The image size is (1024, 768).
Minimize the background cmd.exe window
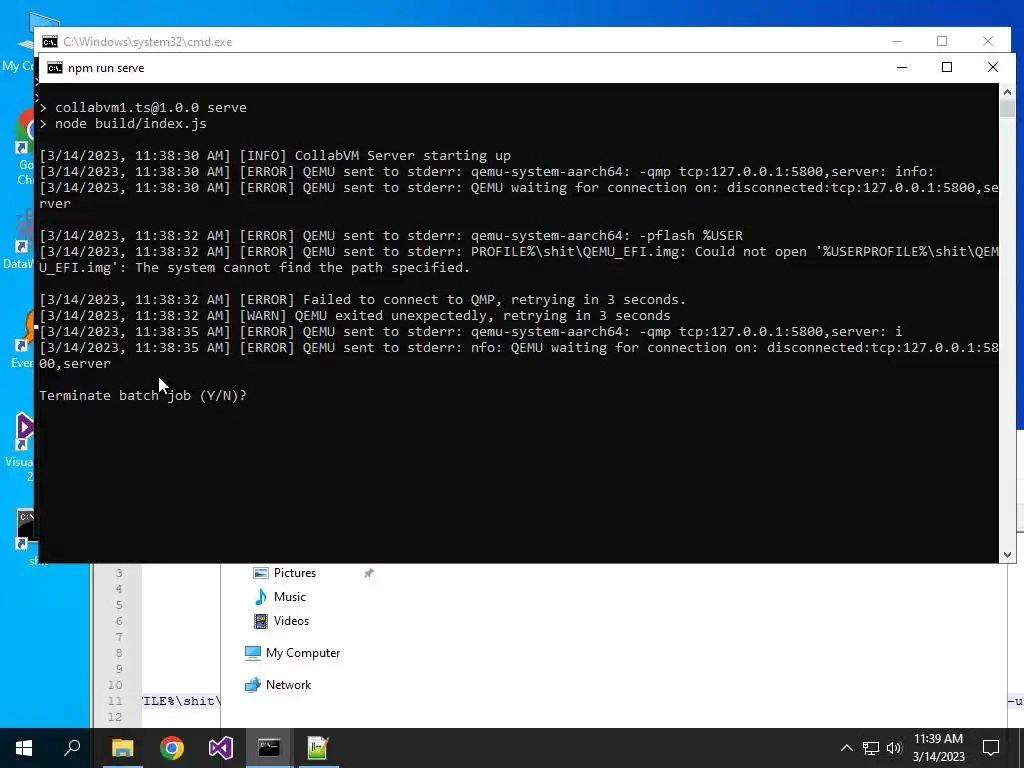897,41
